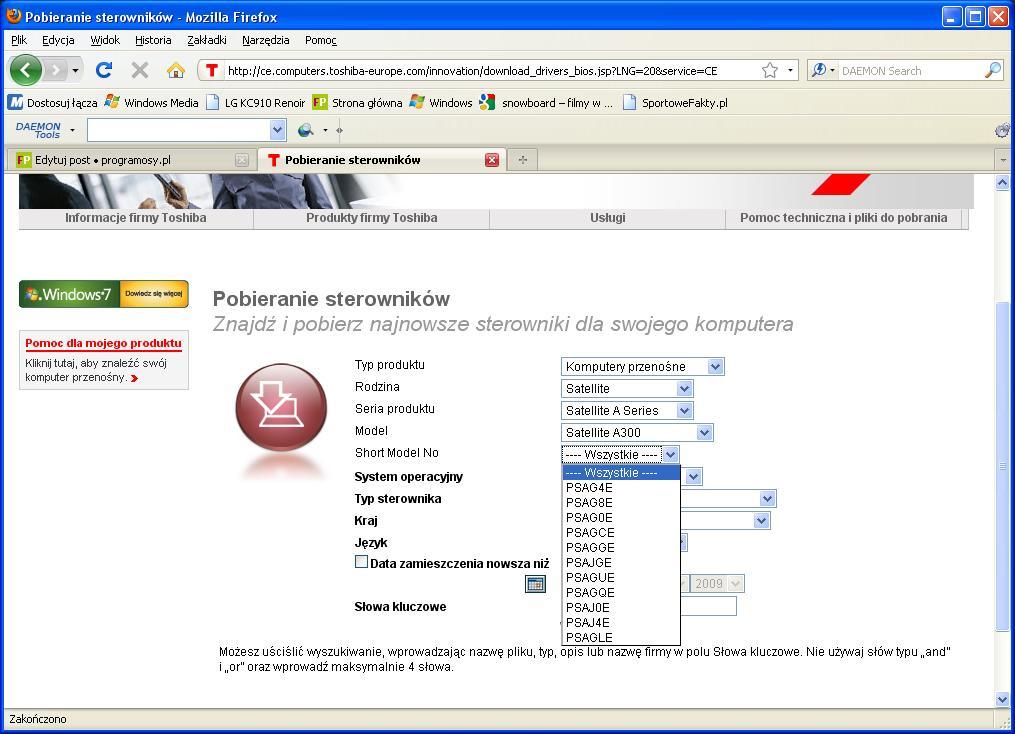
Task: Pick PSAGQE from the list
Action: click(x=621, y=592)
